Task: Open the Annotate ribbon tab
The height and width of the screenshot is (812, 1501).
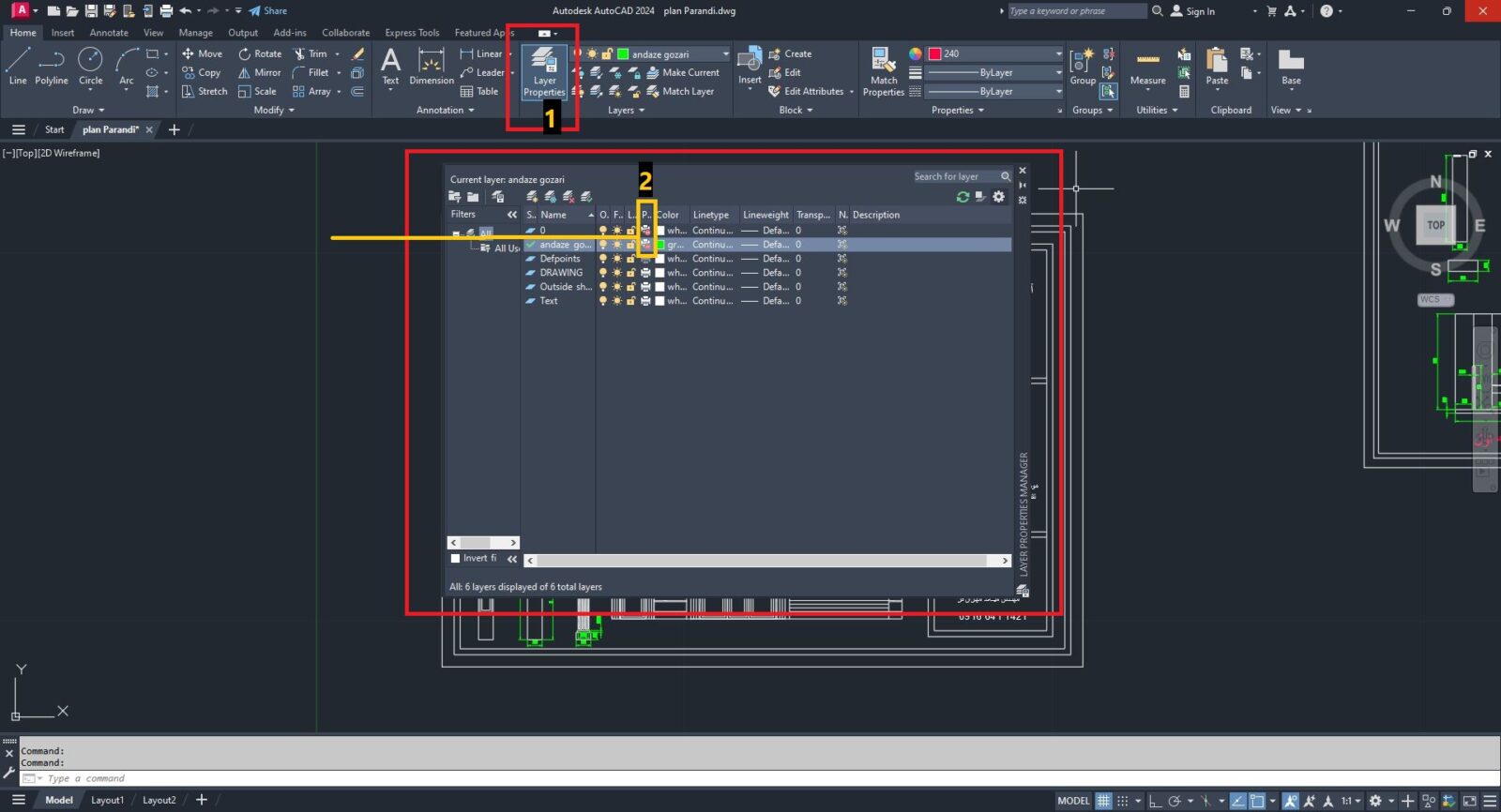Action: tap(109, 33)
